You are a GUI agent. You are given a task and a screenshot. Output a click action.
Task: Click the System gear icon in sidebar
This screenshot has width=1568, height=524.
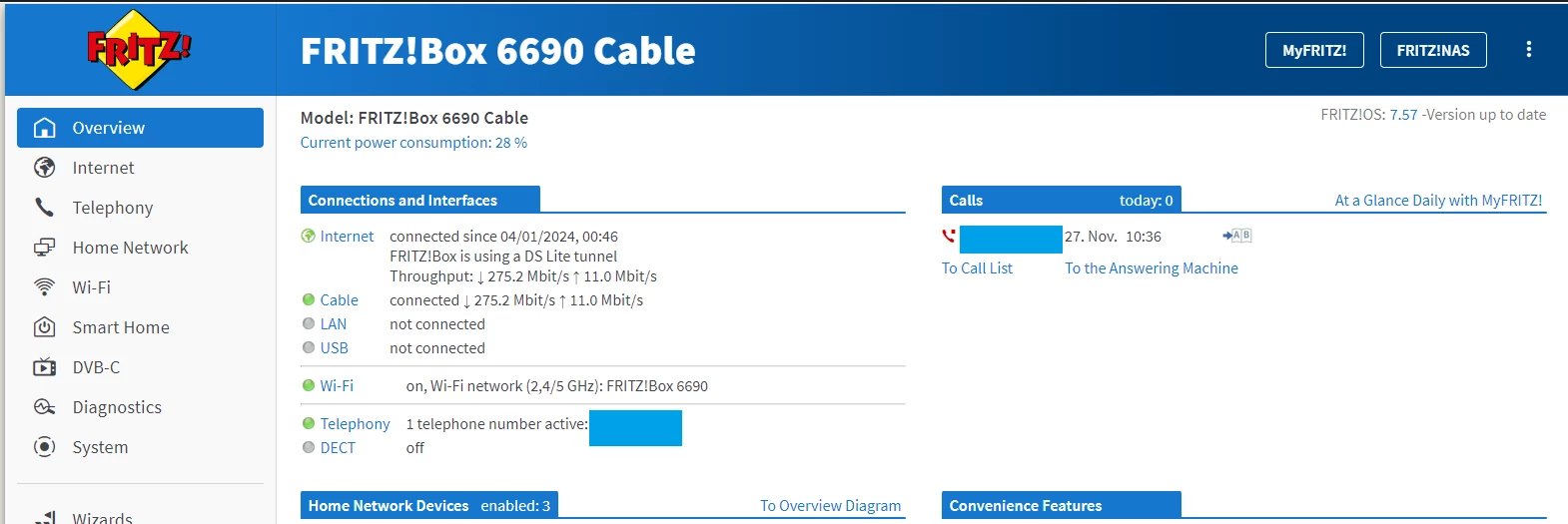44,447
